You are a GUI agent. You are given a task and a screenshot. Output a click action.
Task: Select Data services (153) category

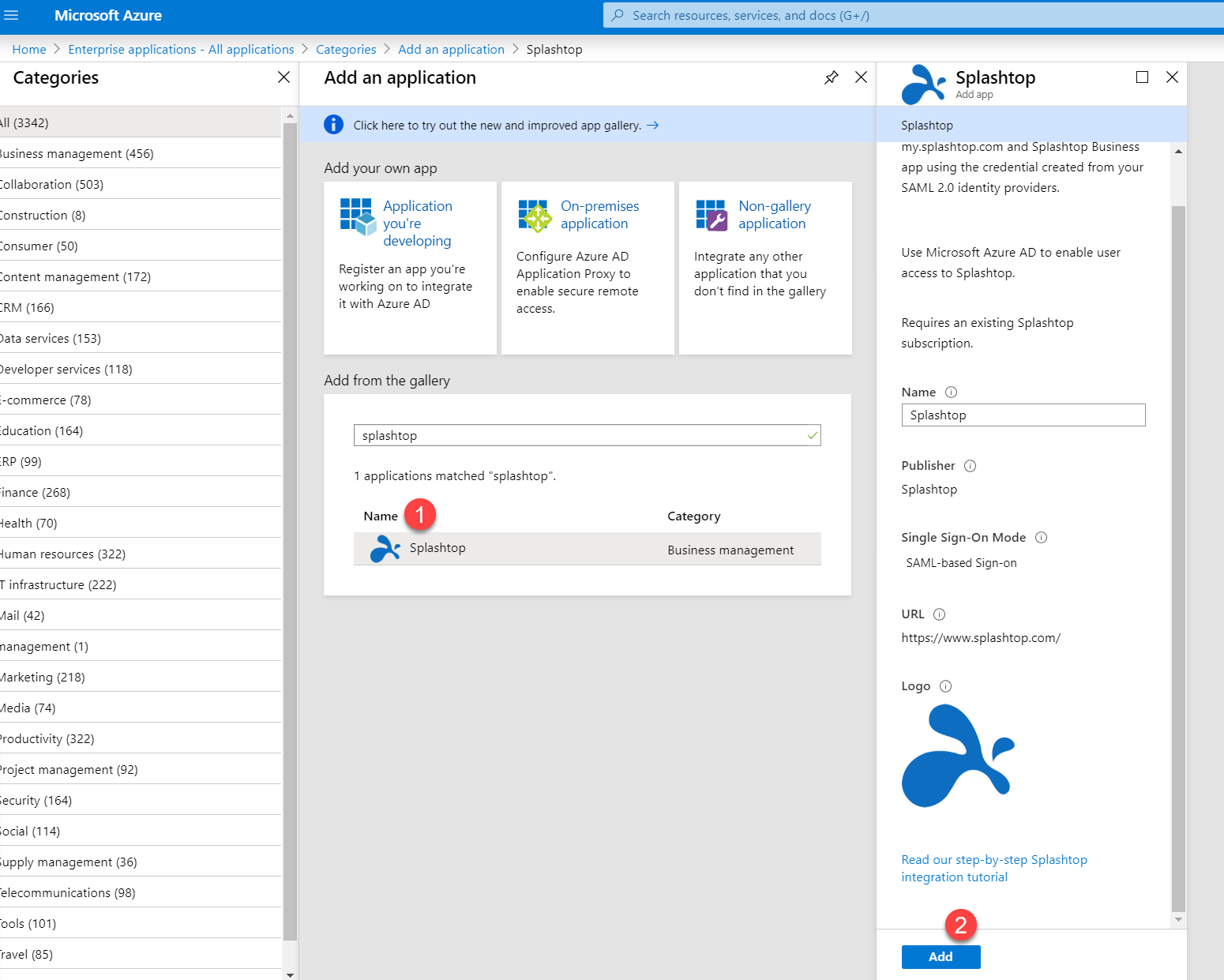141,338
